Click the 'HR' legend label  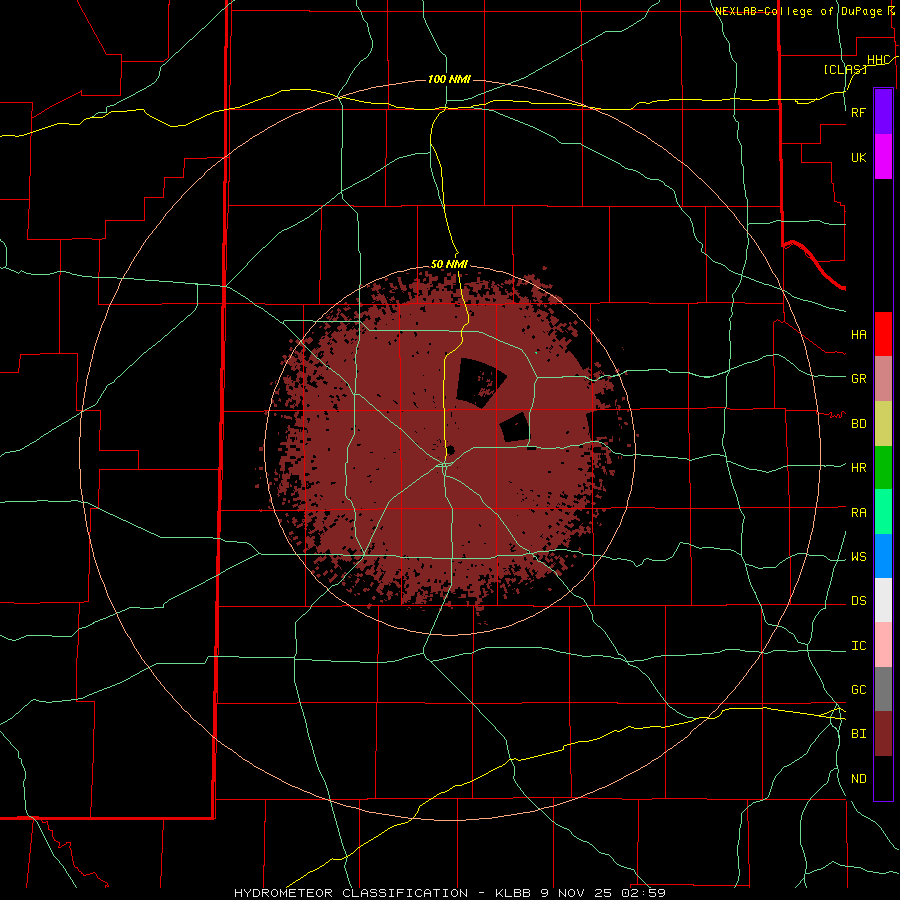pyautogui.click(x=859, y=468)
